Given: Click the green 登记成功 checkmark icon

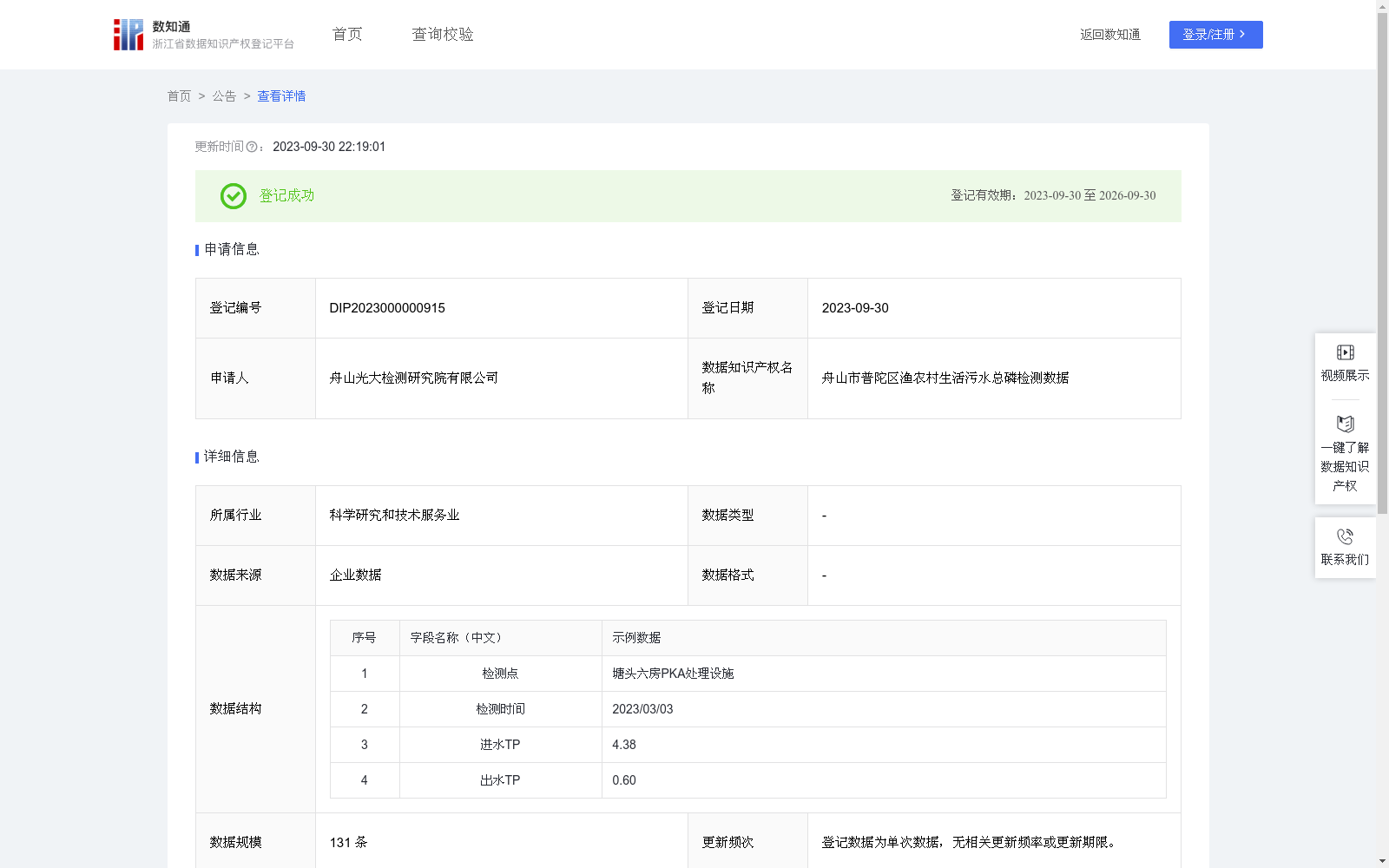Looking at the screenshot, I should pyautogui.click(x=233, y=196).
